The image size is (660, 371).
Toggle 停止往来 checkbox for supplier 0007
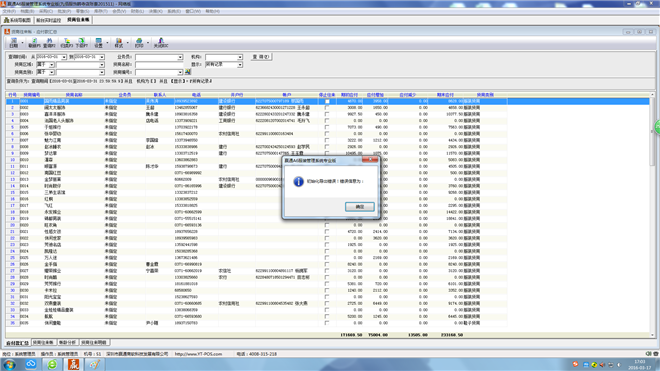[327, 140]
